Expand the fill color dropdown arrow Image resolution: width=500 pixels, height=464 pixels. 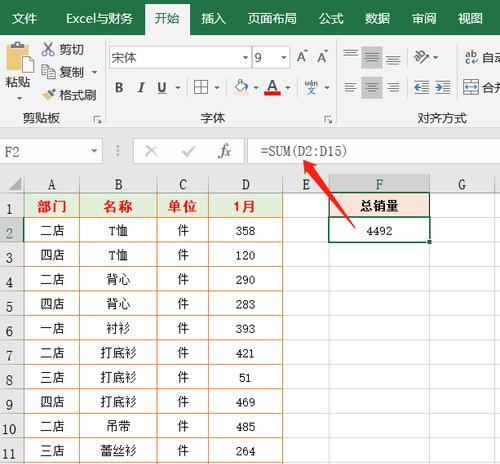[256, 88]
